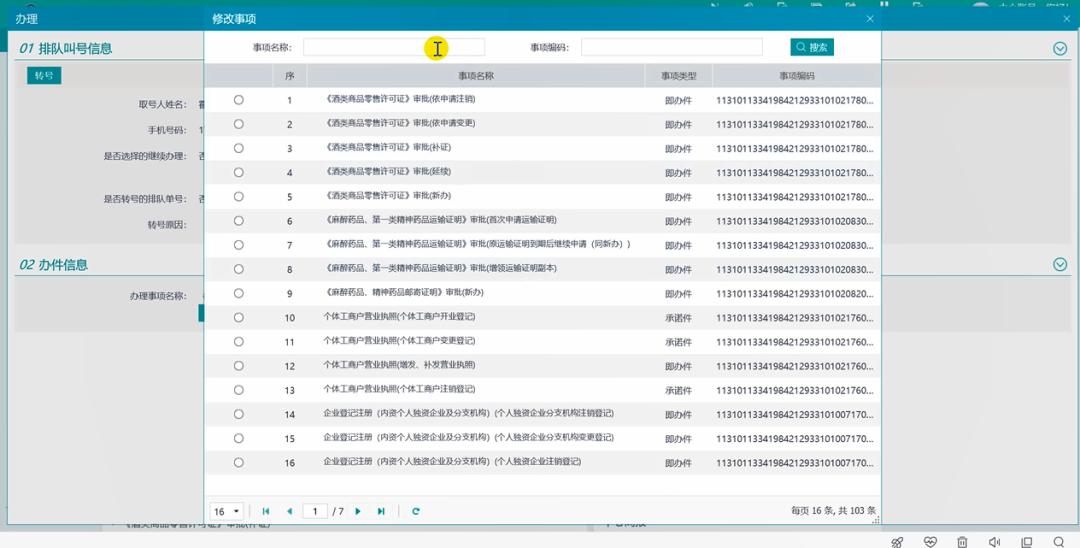Collapse the 01 排队叫号信息 section
The height and width of the screenshot is (548, 1080).
[x=1060, y=48]
